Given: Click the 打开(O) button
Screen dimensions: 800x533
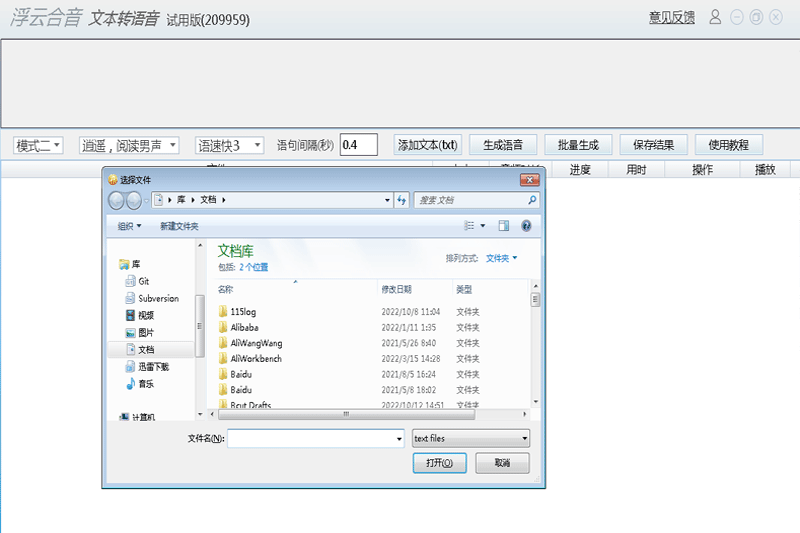Looking at the screenshot, I should [439, 463].
